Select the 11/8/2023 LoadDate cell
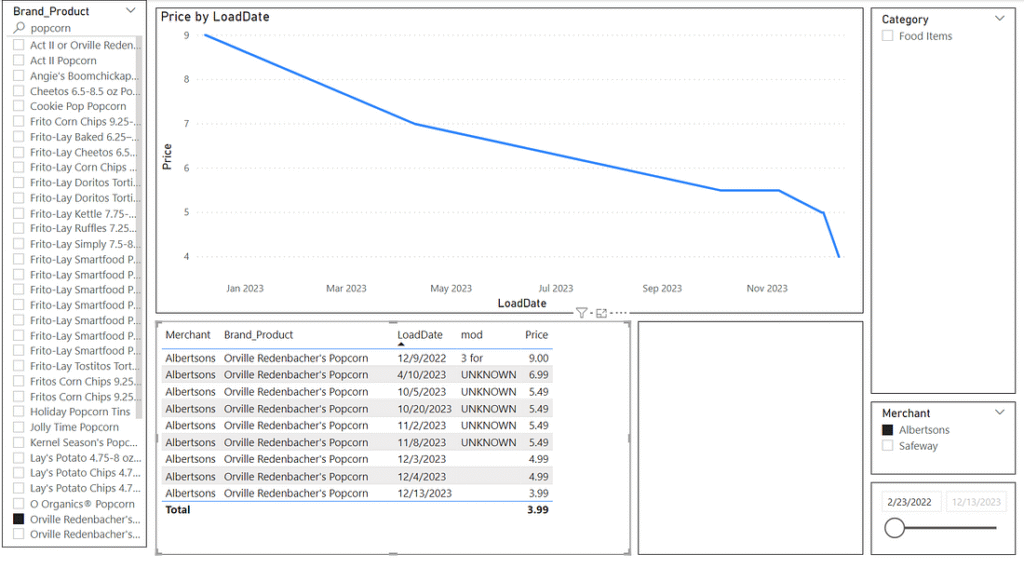The width and height of the screenshot is (1024, 568). [x=422, y=442]
